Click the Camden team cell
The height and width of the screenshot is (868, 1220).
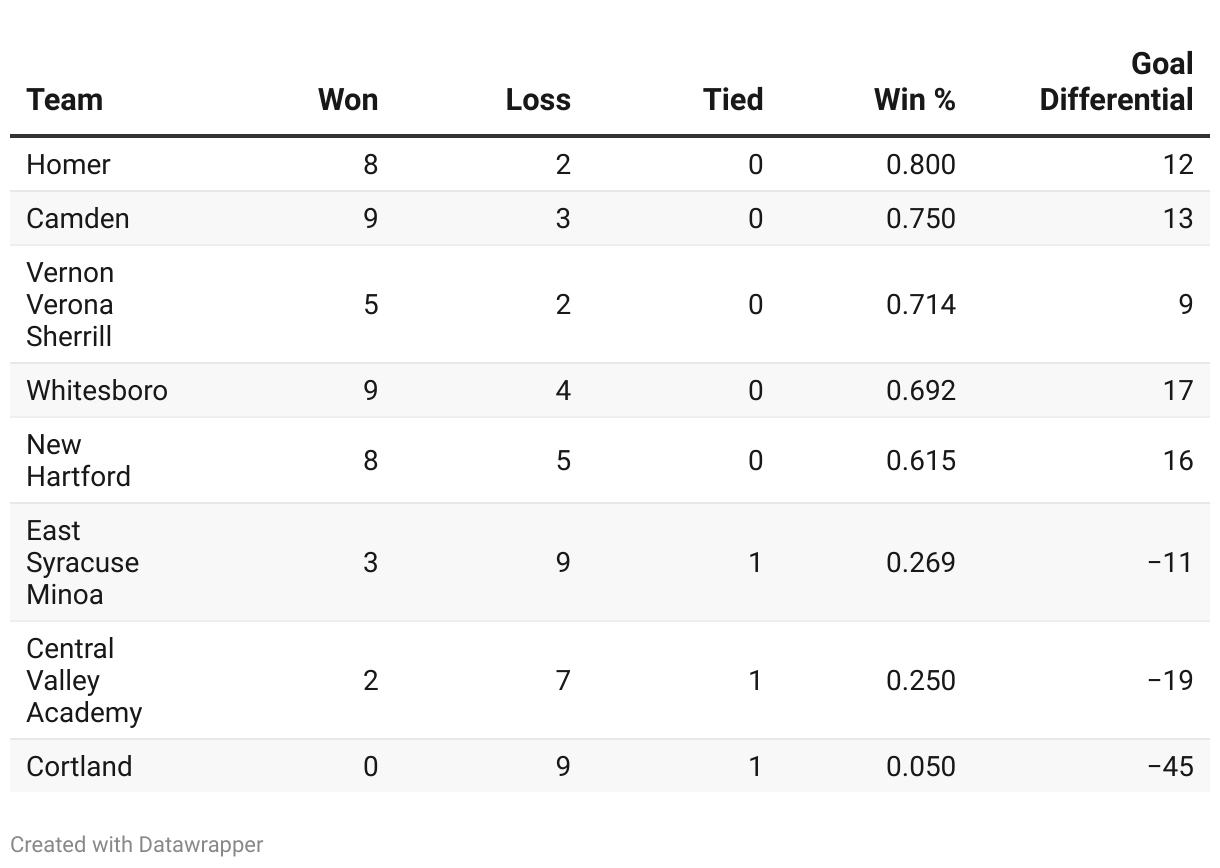tap(78, 218)
